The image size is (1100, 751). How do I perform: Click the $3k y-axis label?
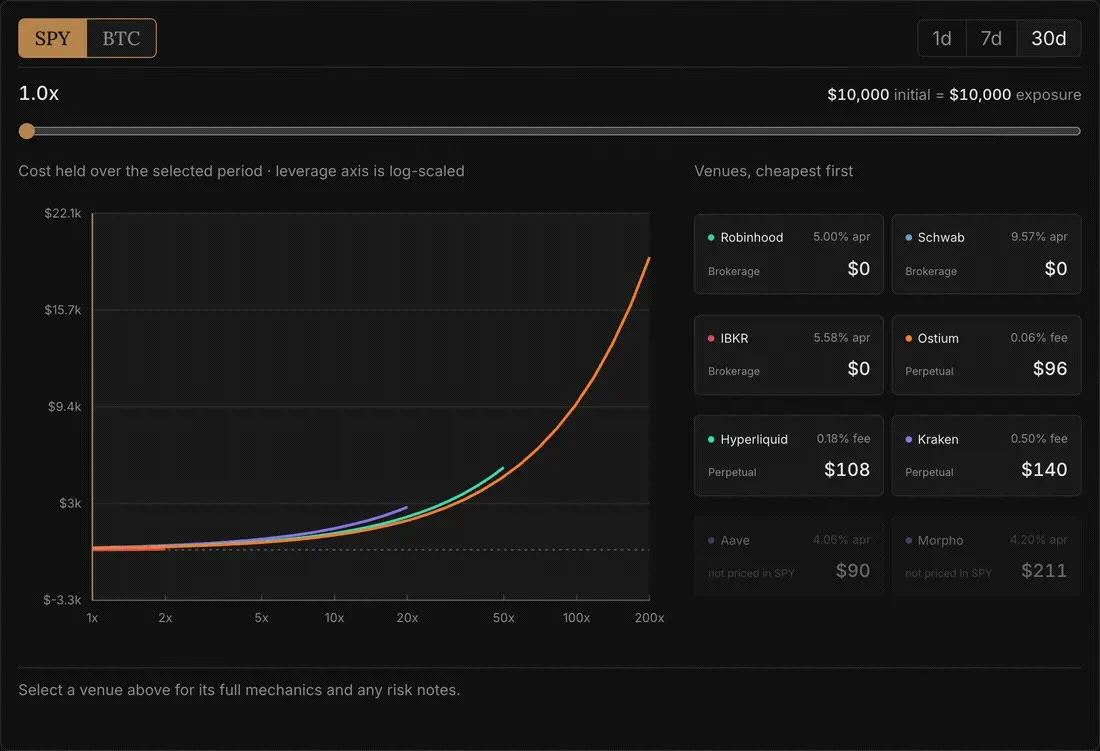(70, 503)
